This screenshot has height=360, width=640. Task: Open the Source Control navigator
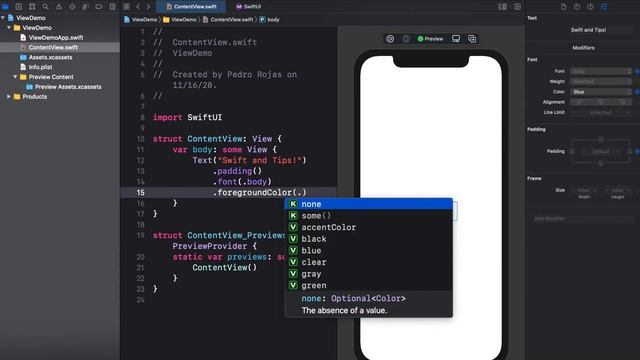pos(19,7)
